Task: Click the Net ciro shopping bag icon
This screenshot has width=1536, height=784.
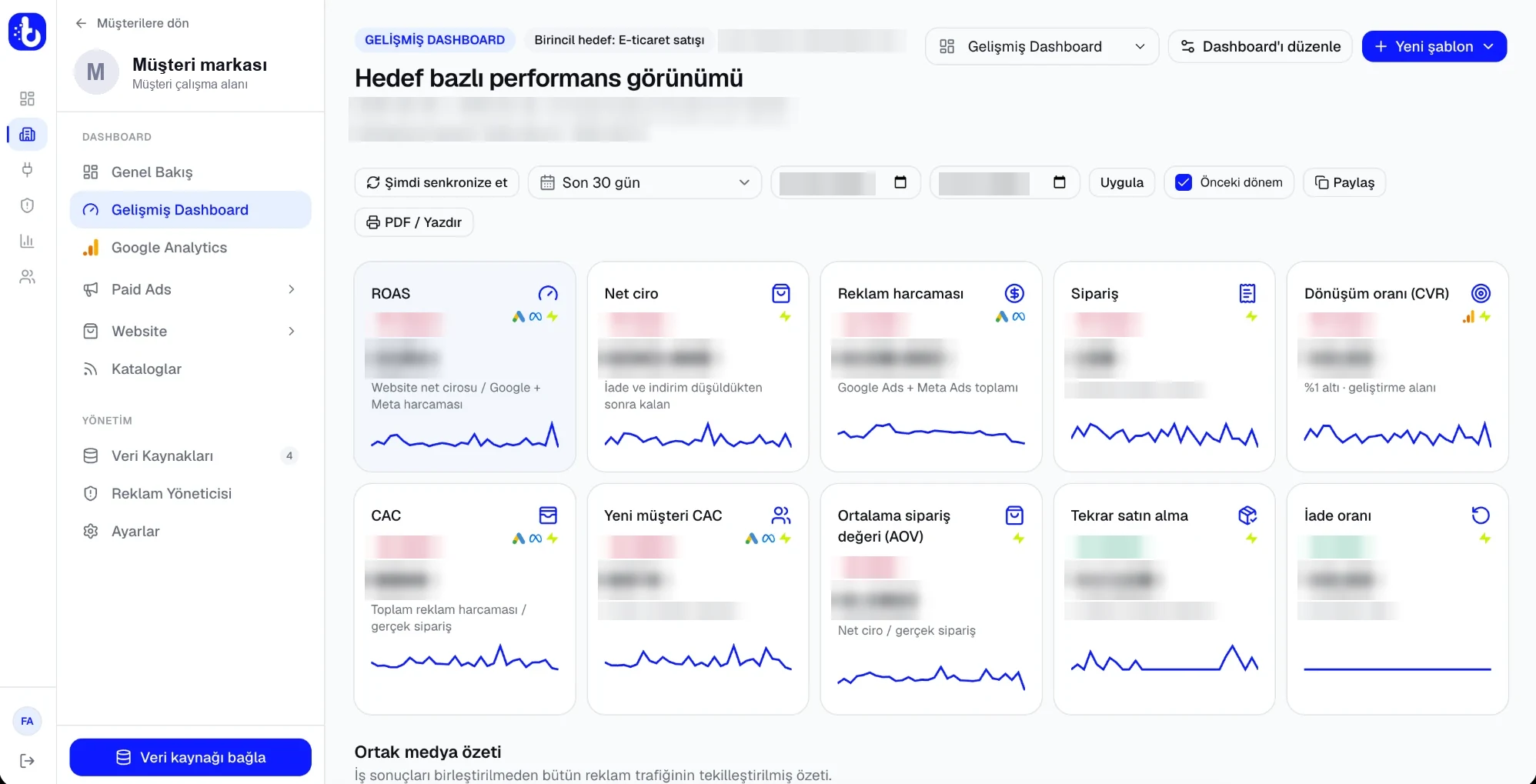Action: [781, 293]
